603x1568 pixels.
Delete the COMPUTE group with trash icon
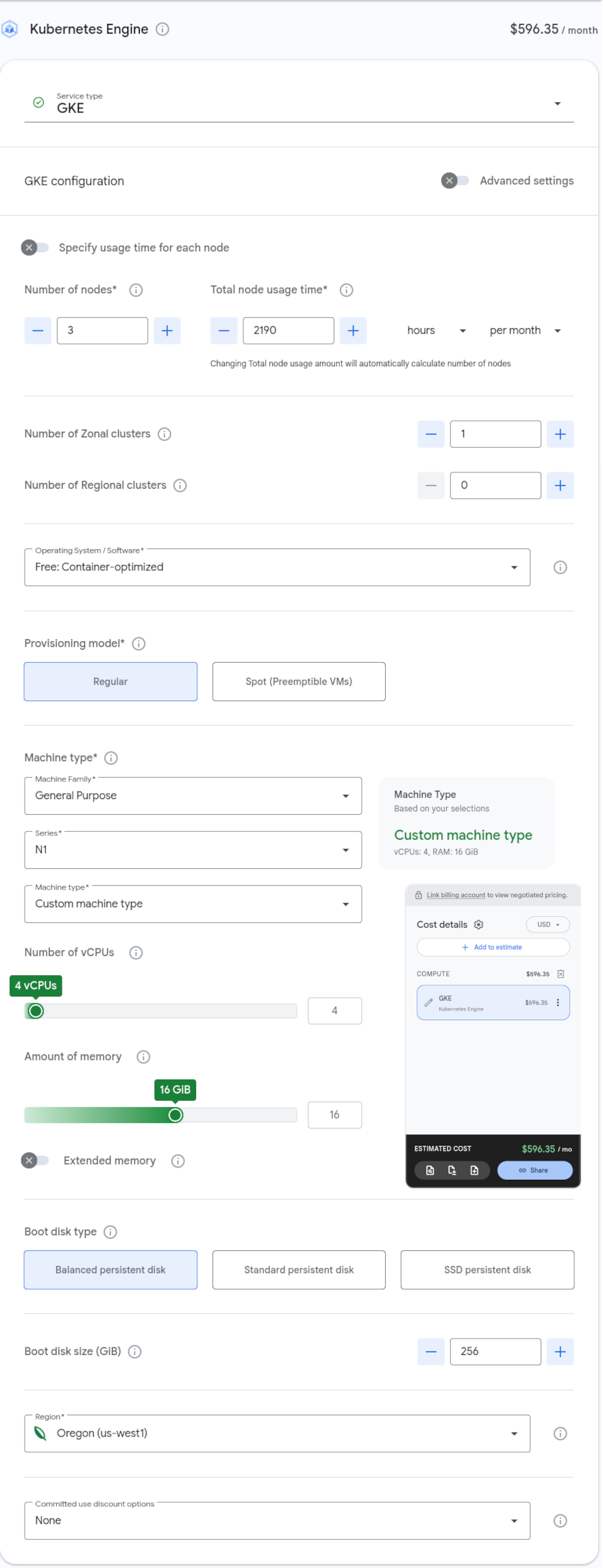561,974
